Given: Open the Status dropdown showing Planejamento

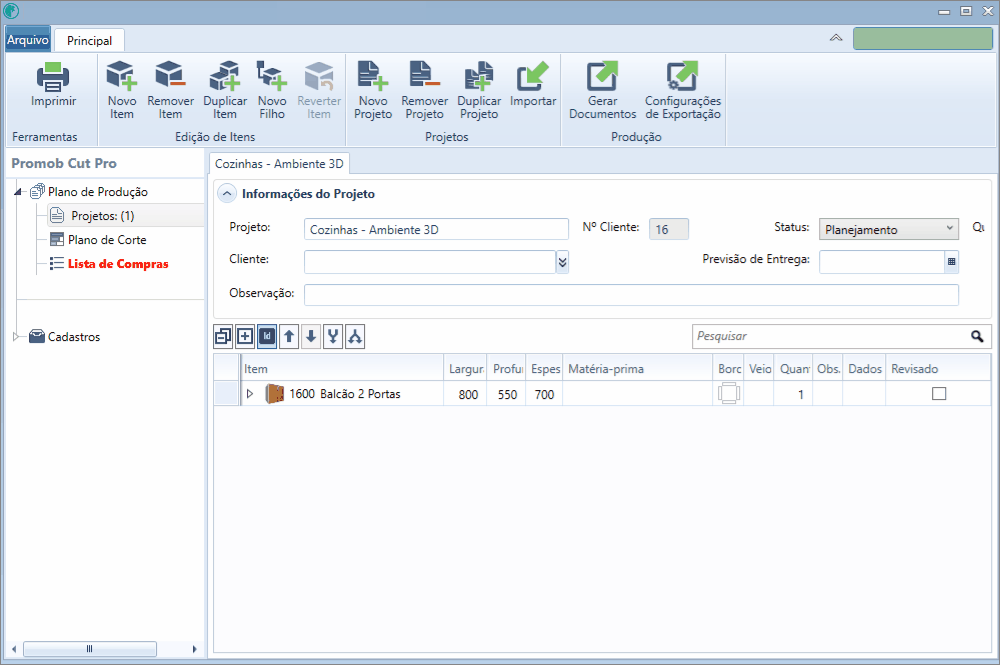Looking at the screenshot, I should (888, 229).
